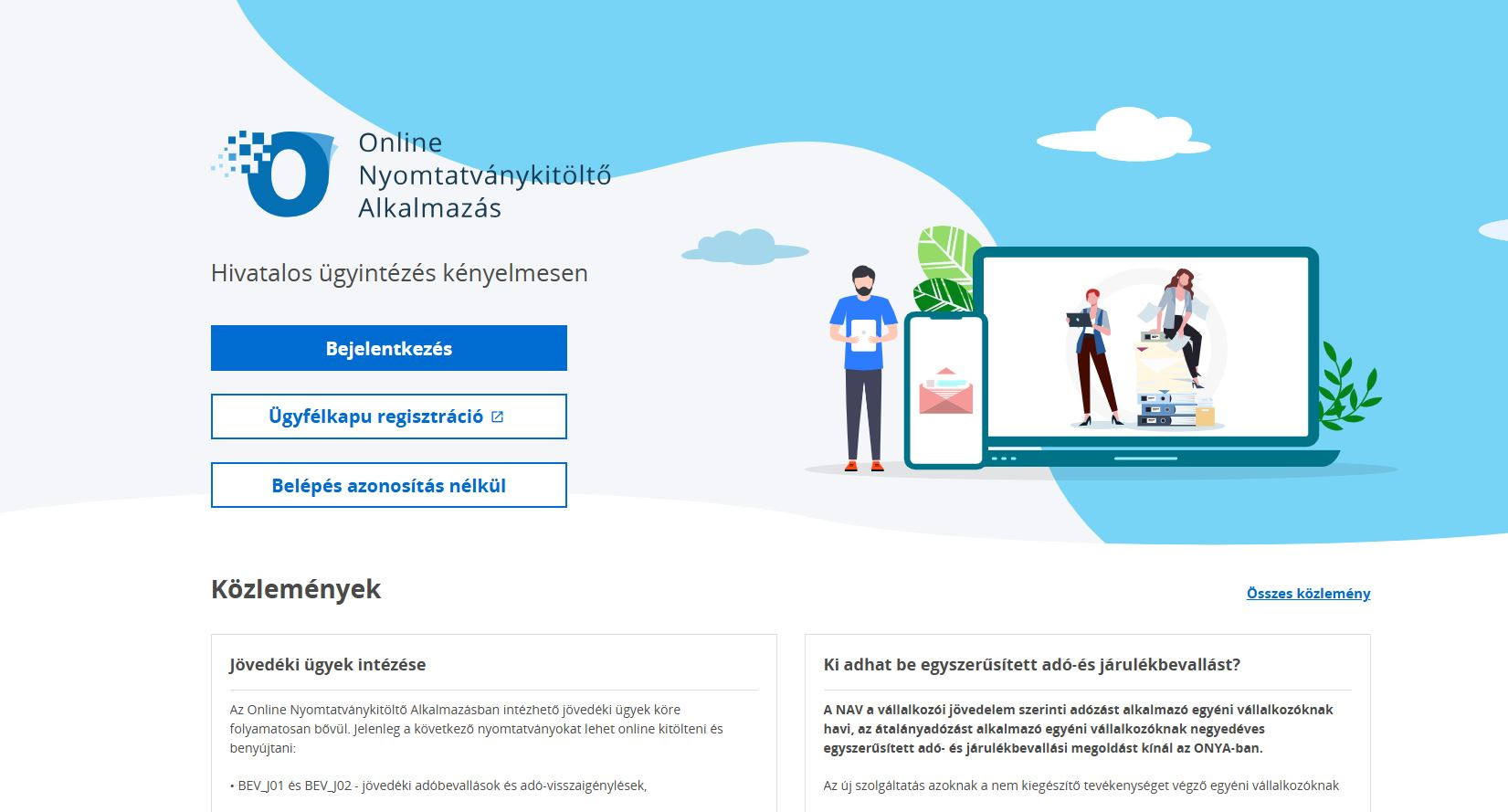This screenshot has height=812, width=1508.
Task: Click the 'Jövedéki ügyek intézése' card title
Action: (x=328, y=664)
